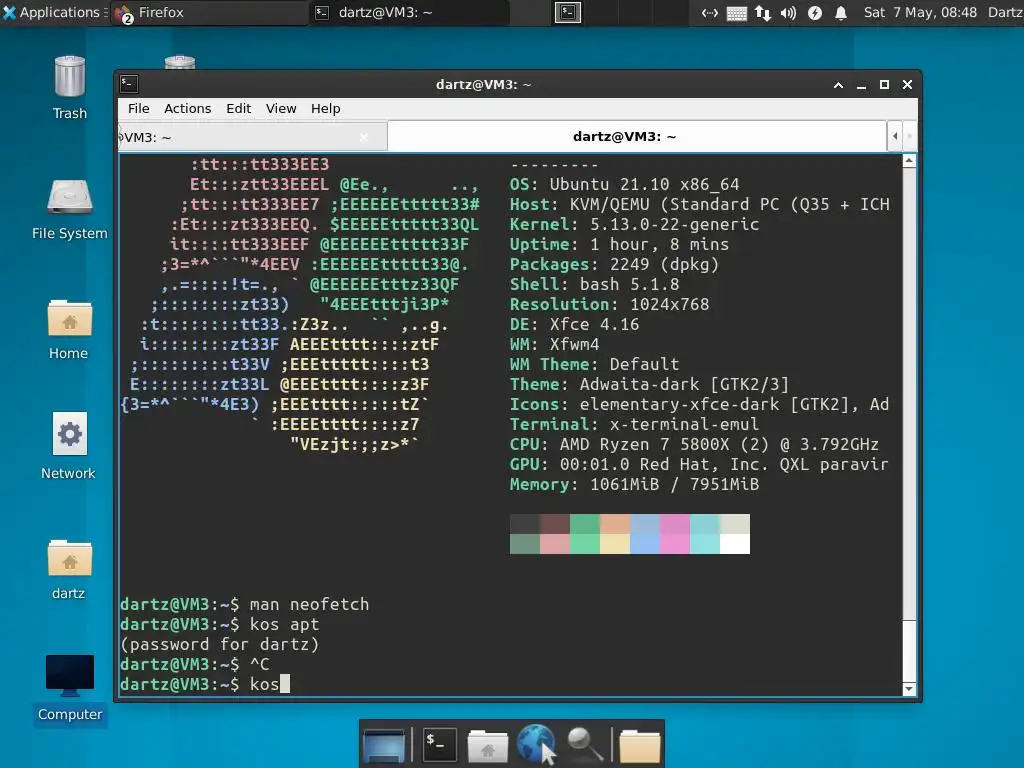This screenshot has height=768, width=1024.
Task: Open File Manager home icon in dock
Action: point(487,745)
